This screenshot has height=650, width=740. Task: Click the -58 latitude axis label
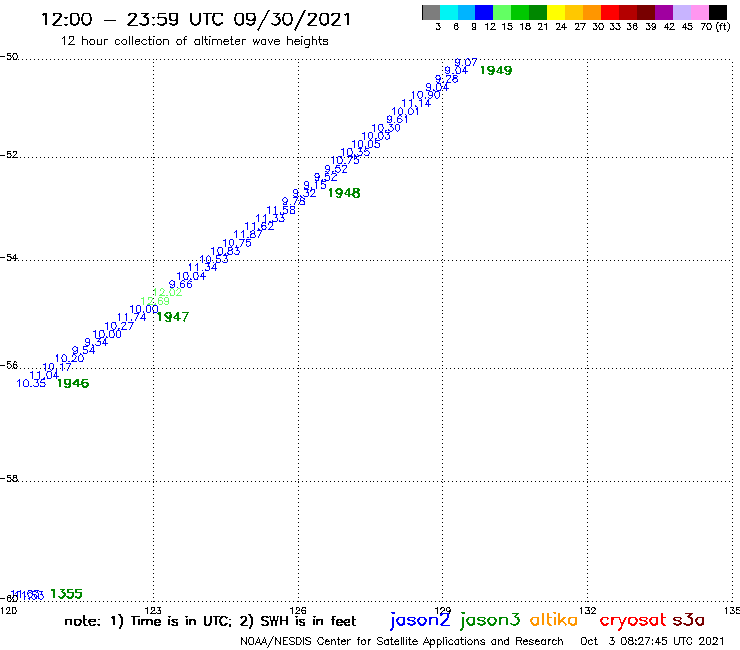pos(9,479)
